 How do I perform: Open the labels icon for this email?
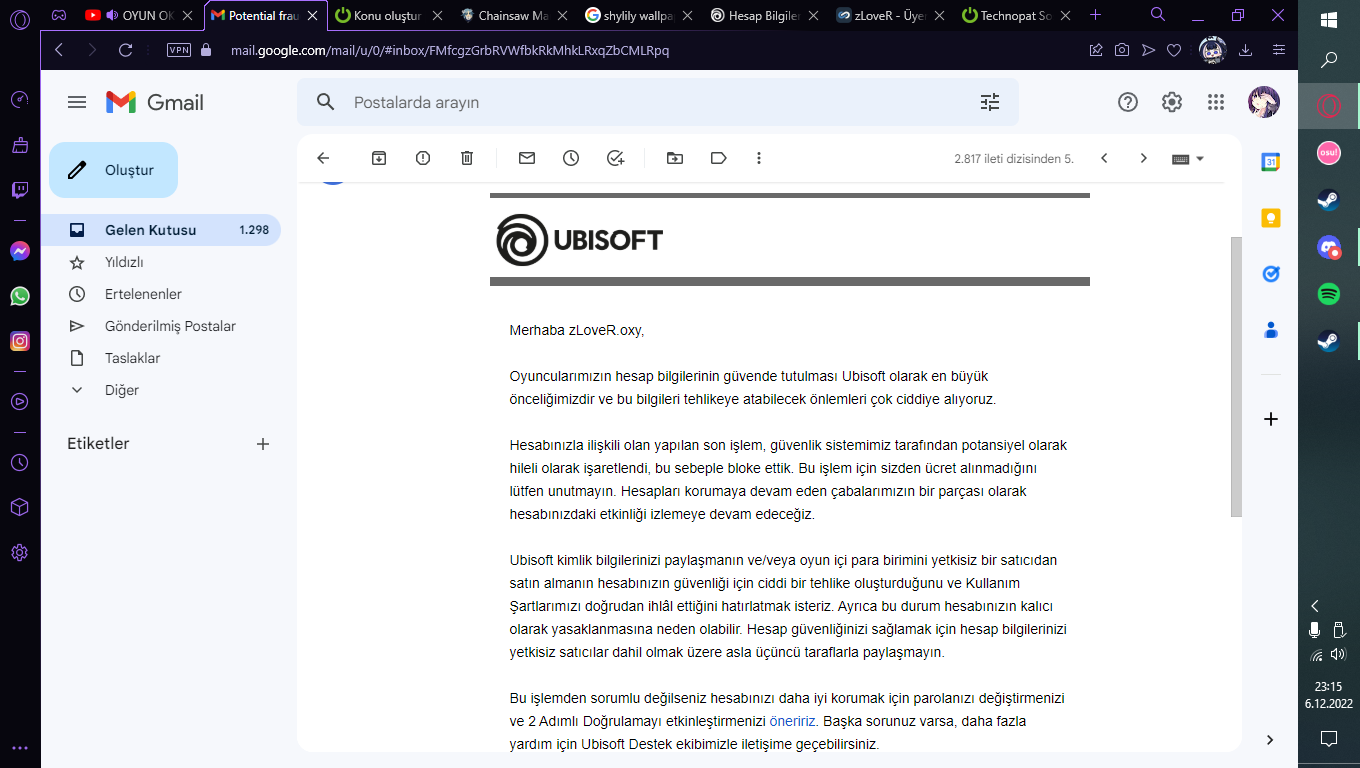[719, 158]
